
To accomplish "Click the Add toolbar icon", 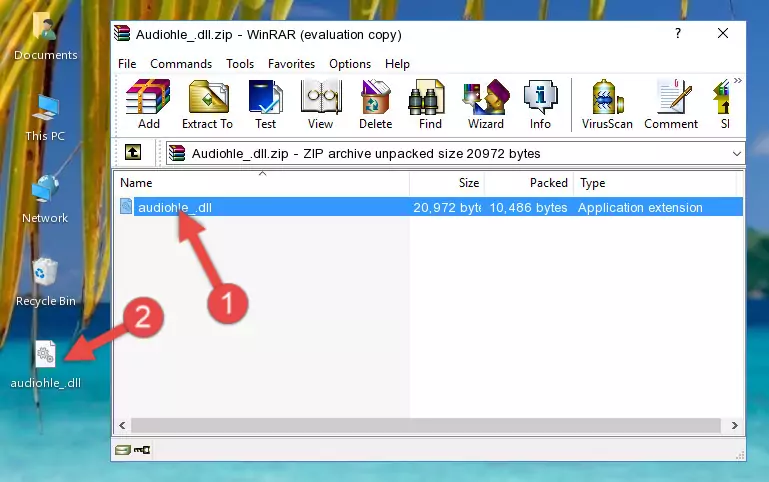I will point(148,104).
